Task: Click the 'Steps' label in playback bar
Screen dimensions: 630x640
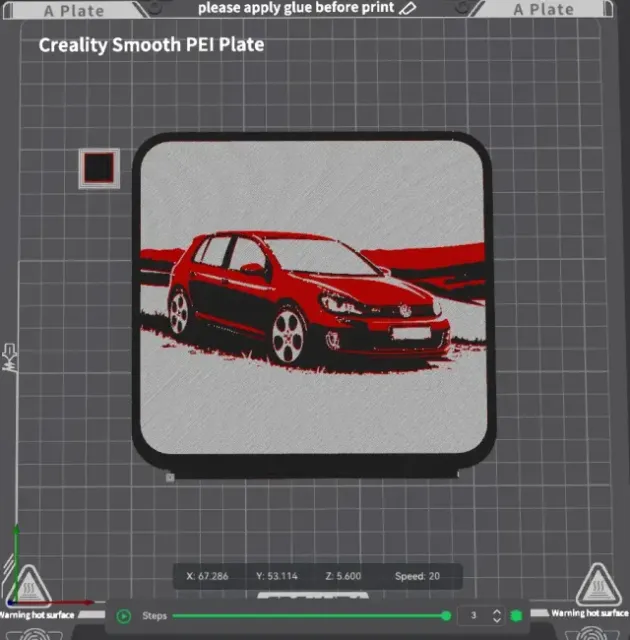Action: (x=155, y=616)
